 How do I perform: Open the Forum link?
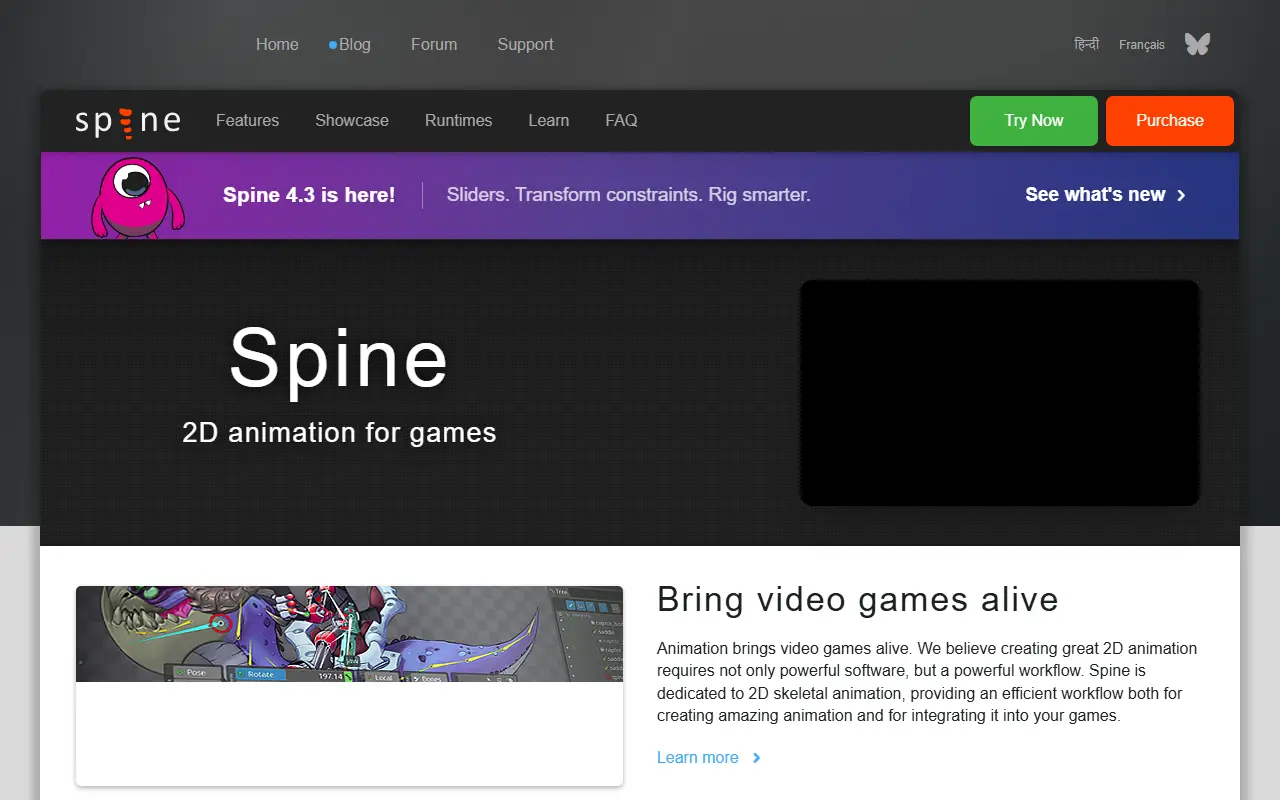coord(434,44)
